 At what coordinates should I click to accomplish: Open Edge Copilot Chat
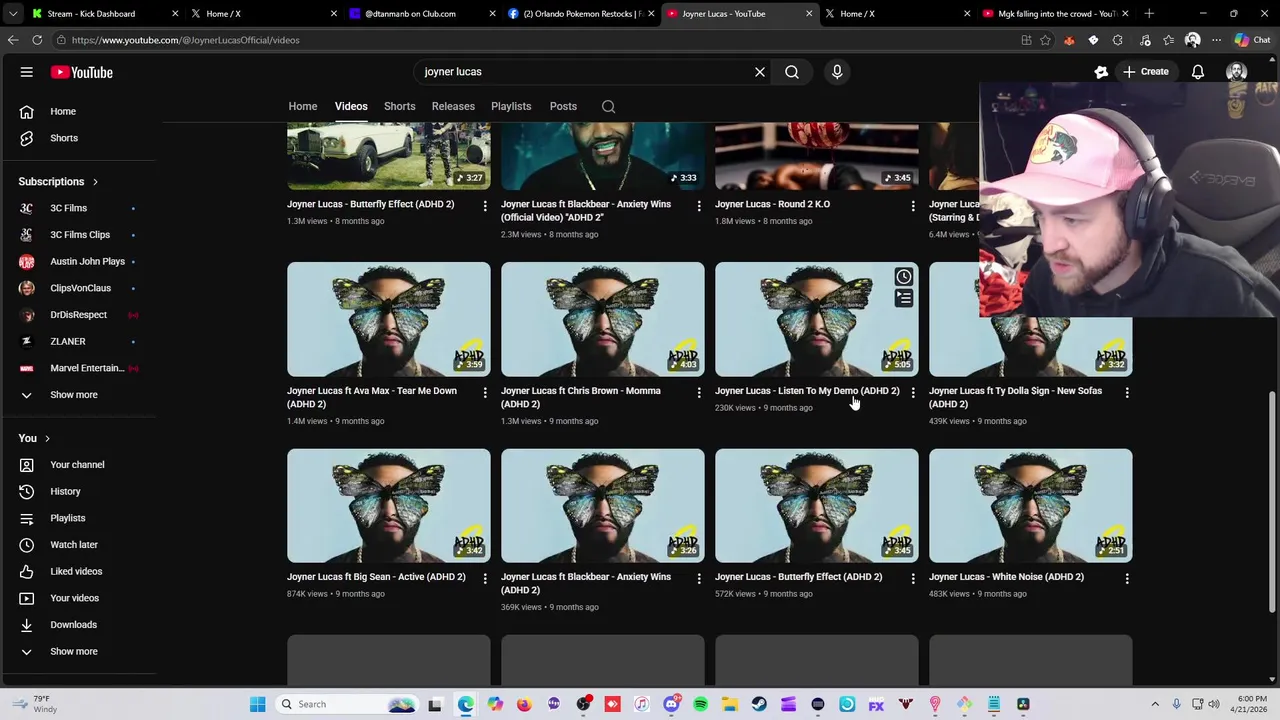coord(1252,40)
